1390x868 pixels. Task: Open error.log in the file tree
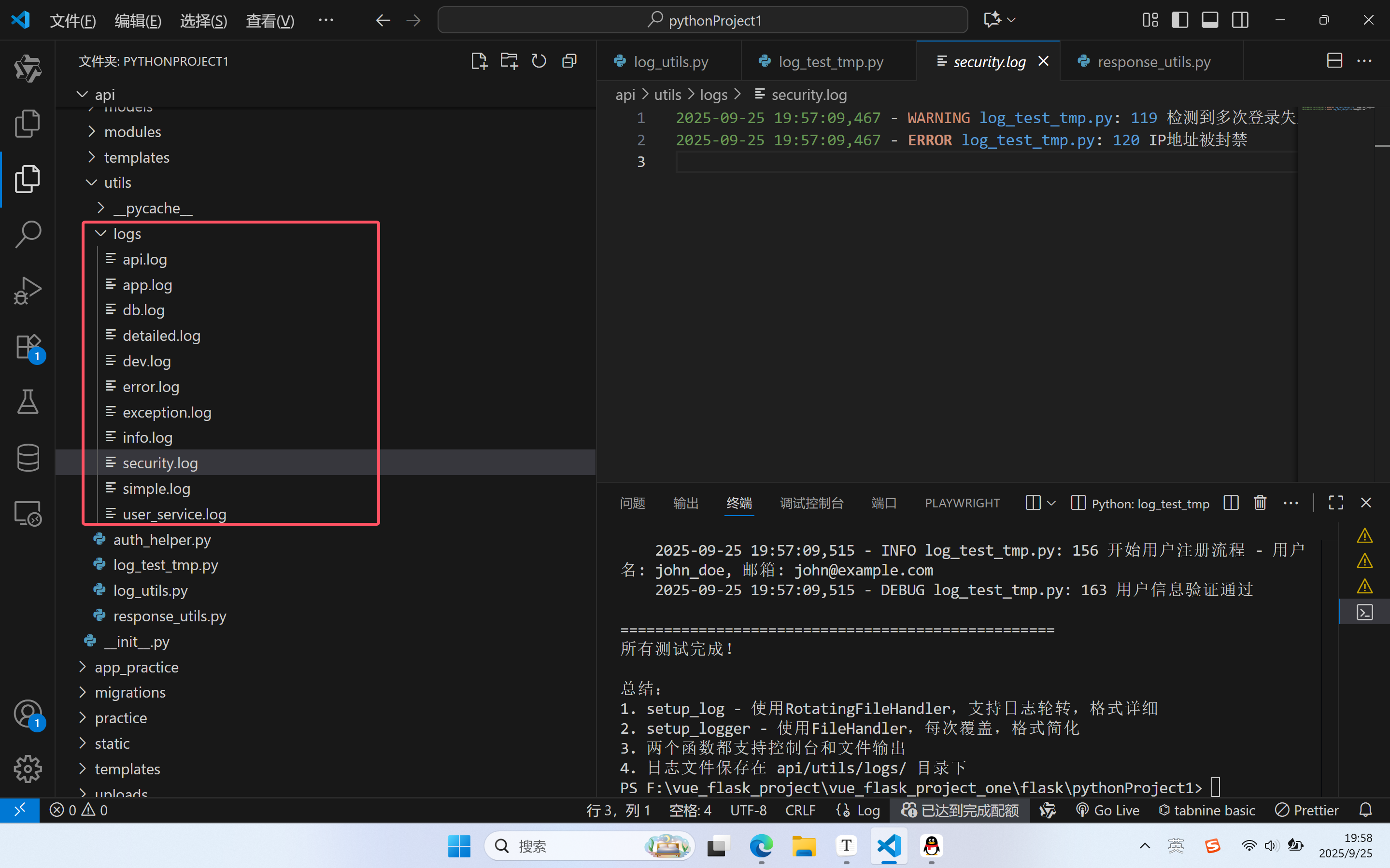150,387
